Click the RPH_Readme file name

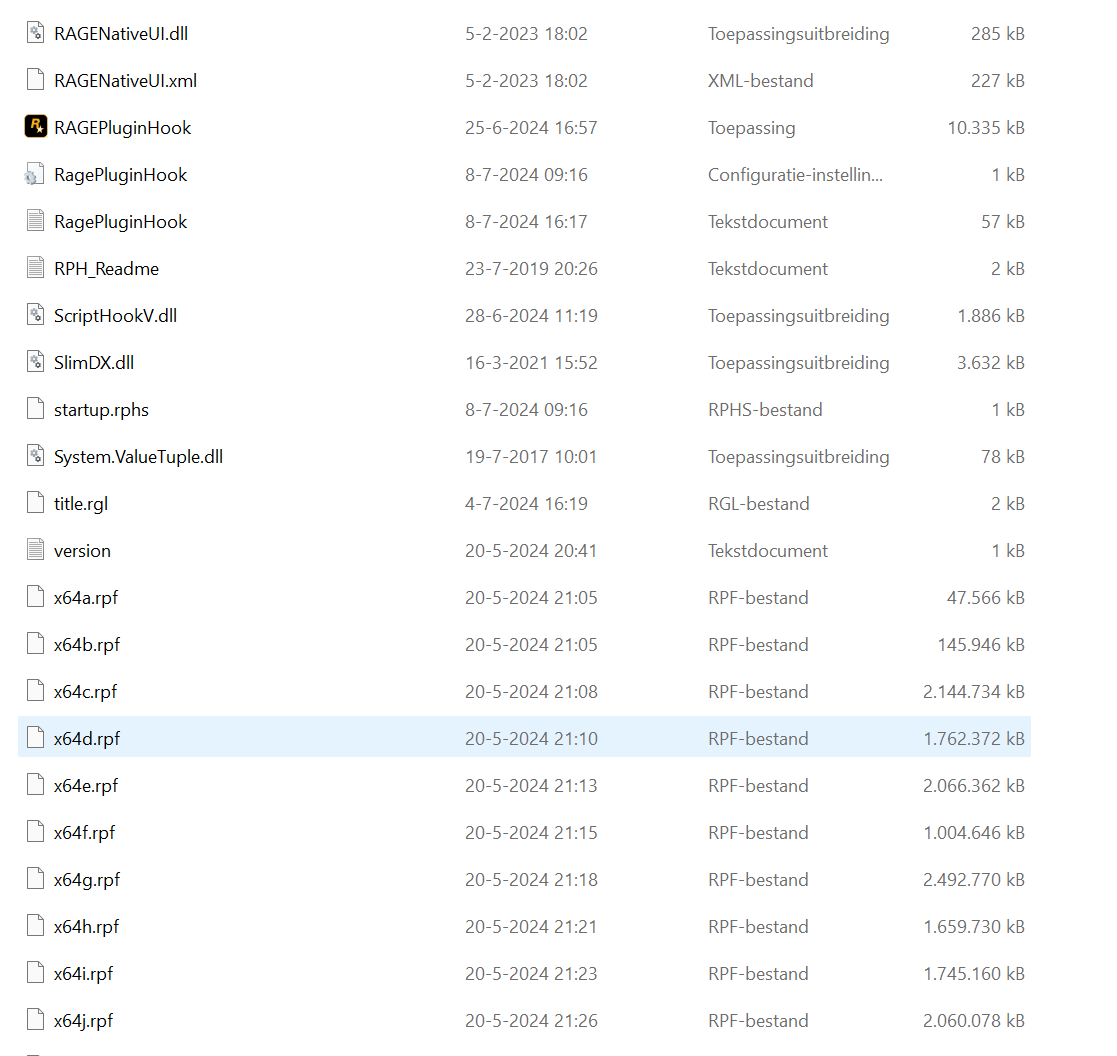[106, 269]
